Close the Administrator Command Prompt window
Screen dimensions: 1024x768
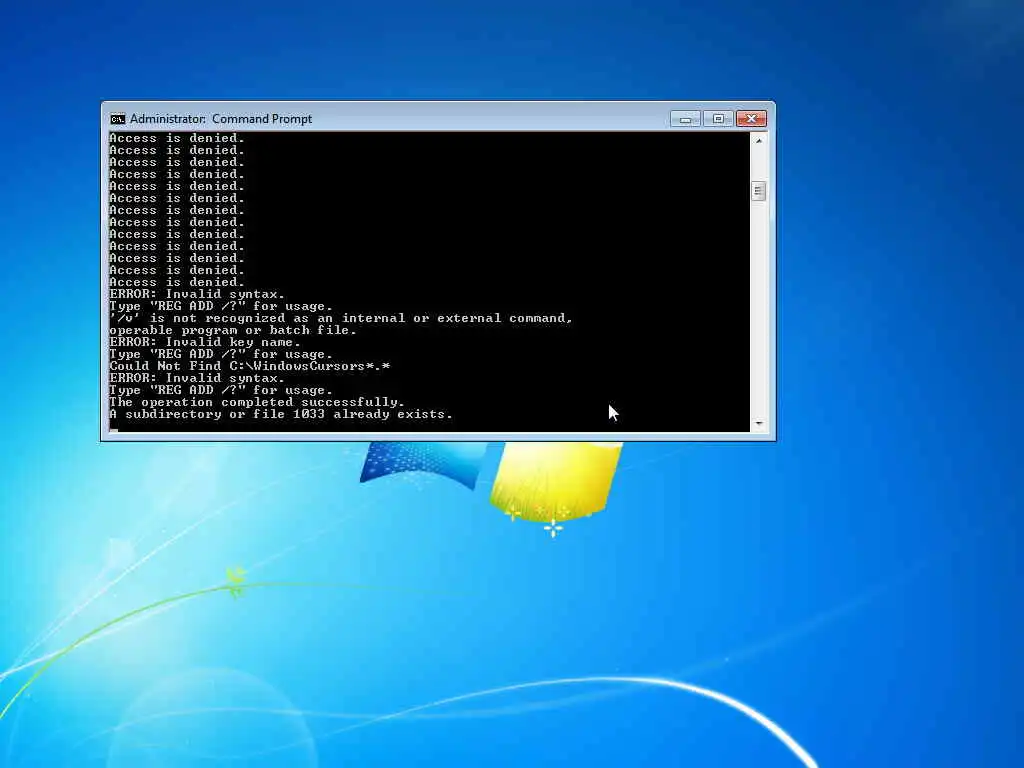pyautogui.click(x=751, y=119)
